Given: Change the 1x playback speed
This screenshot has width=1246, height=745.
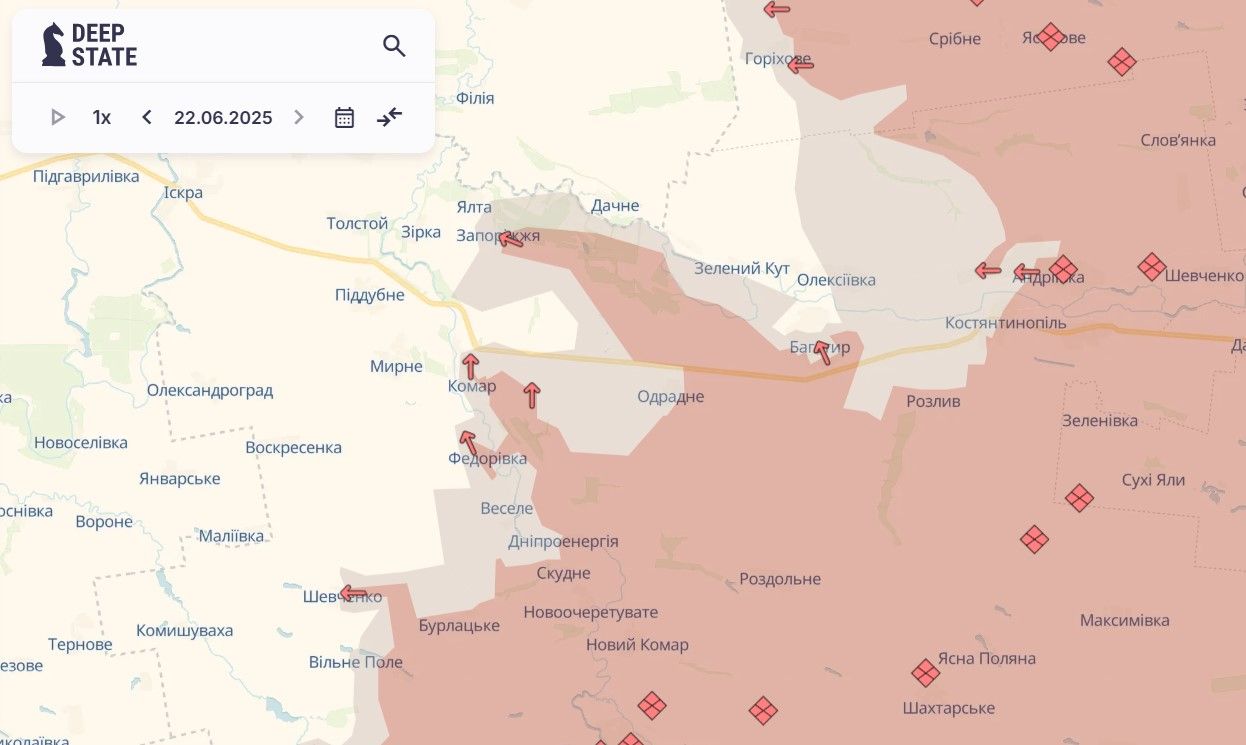Looking at the screenshot, I should point(102,118).
